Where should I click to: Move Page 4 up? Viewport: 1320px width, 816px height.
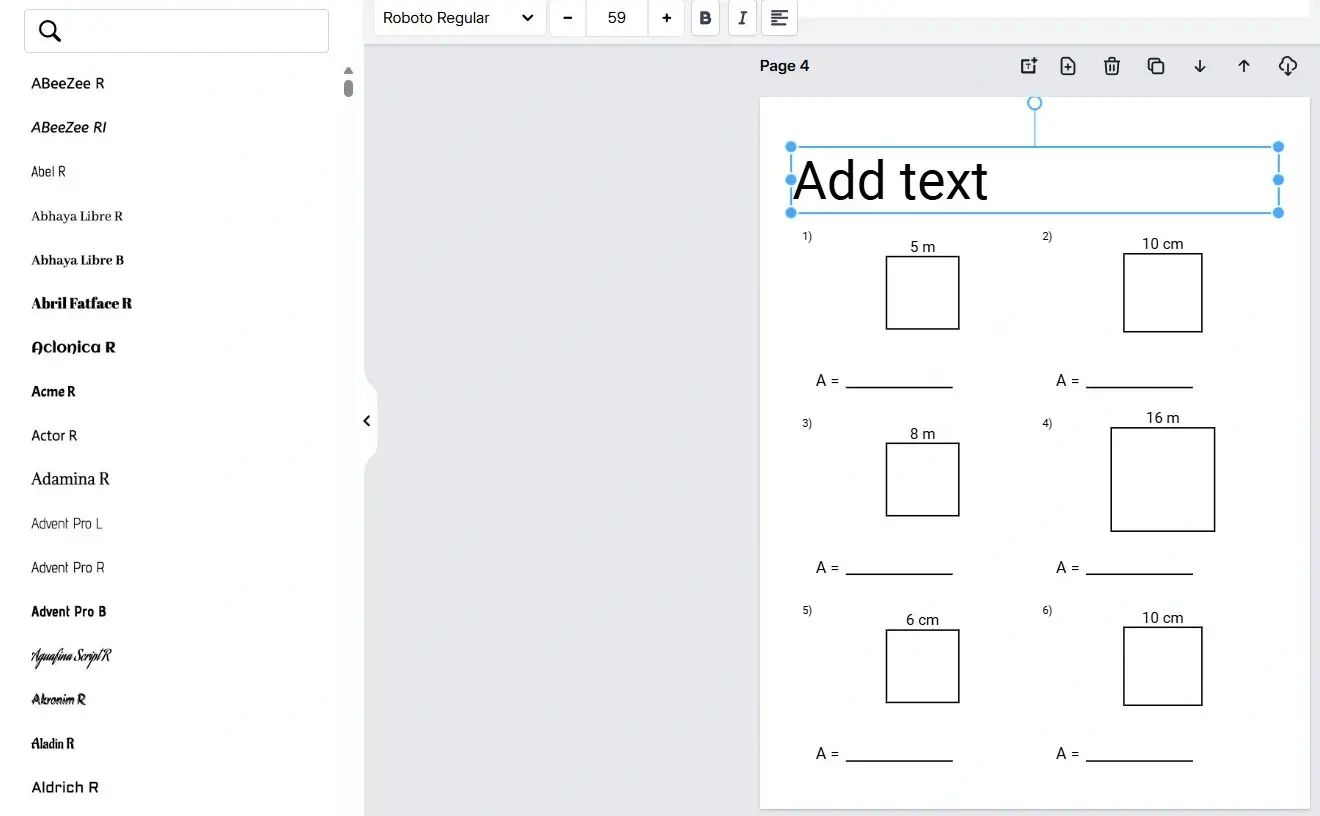pyautogui.click(x=1244, y=66)
